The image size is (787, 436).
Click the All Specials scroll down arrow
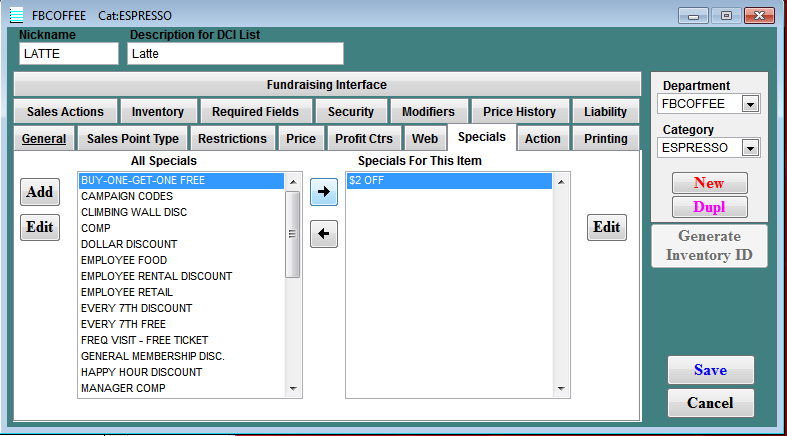[293, 389]
